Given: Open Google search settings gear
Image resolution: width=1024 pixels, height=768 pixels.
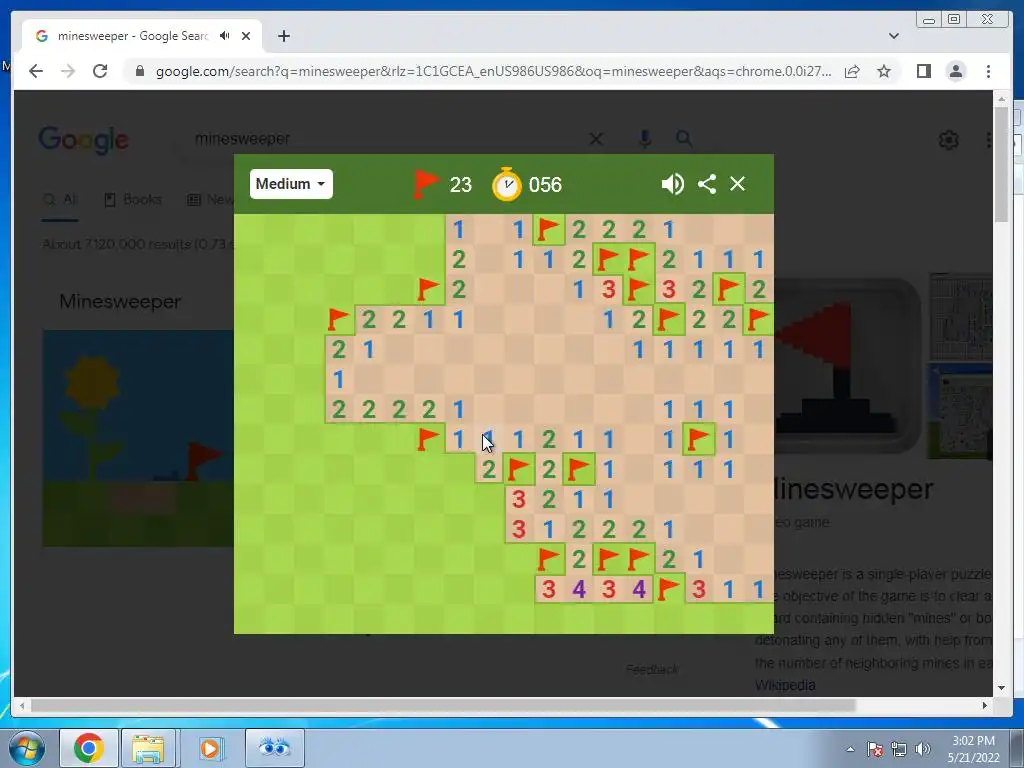Looking at the screenshot, I should click(x=948, y=140).
